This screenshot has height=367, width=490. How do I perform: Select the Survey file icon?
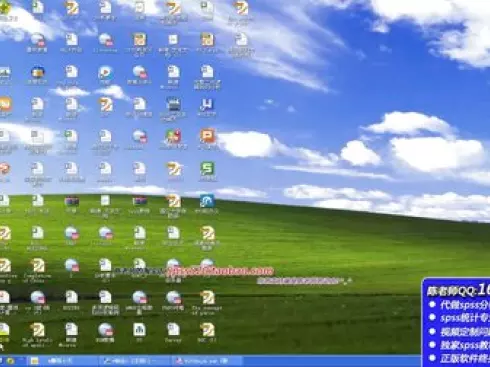(173, 329)
